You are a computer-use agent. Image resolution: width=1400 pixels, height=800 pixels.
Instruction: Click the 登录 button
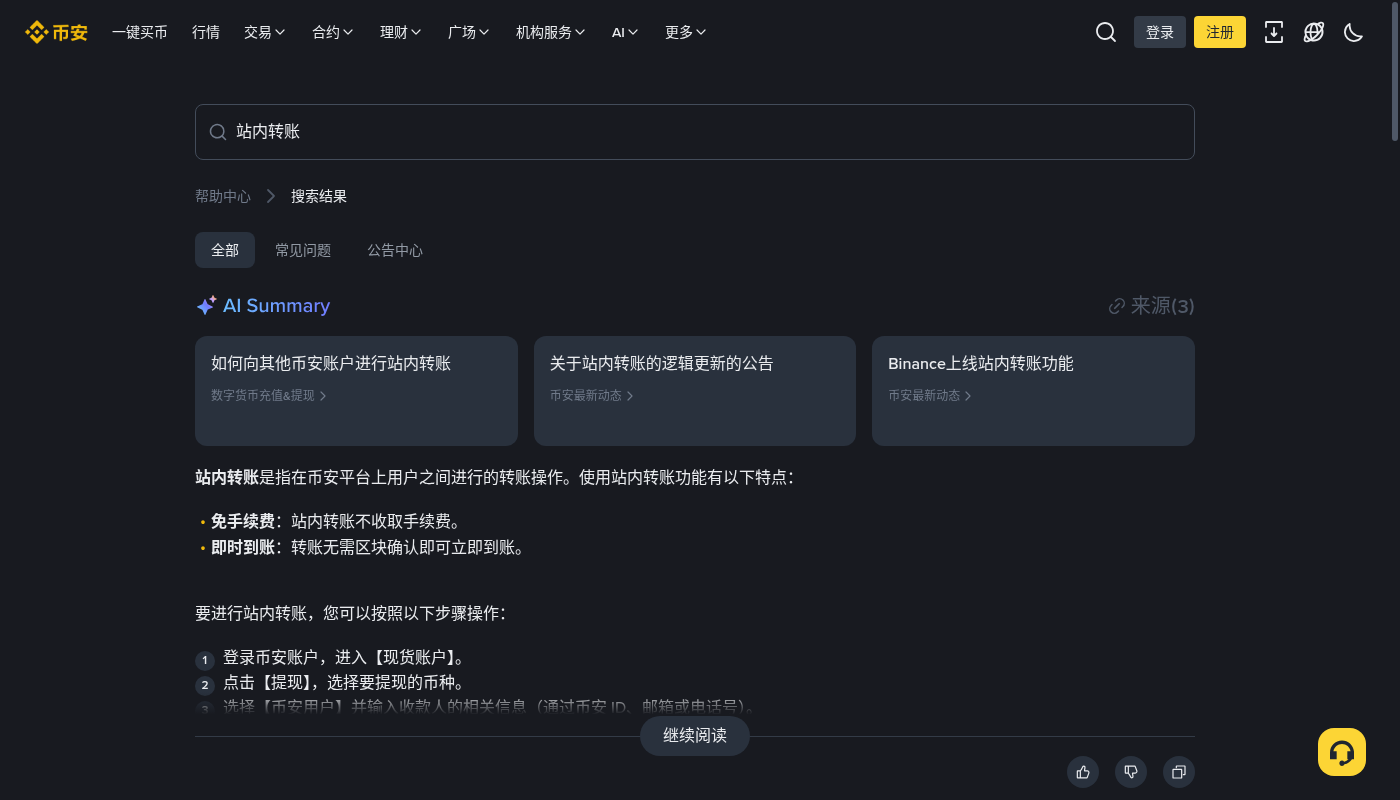1160,32
